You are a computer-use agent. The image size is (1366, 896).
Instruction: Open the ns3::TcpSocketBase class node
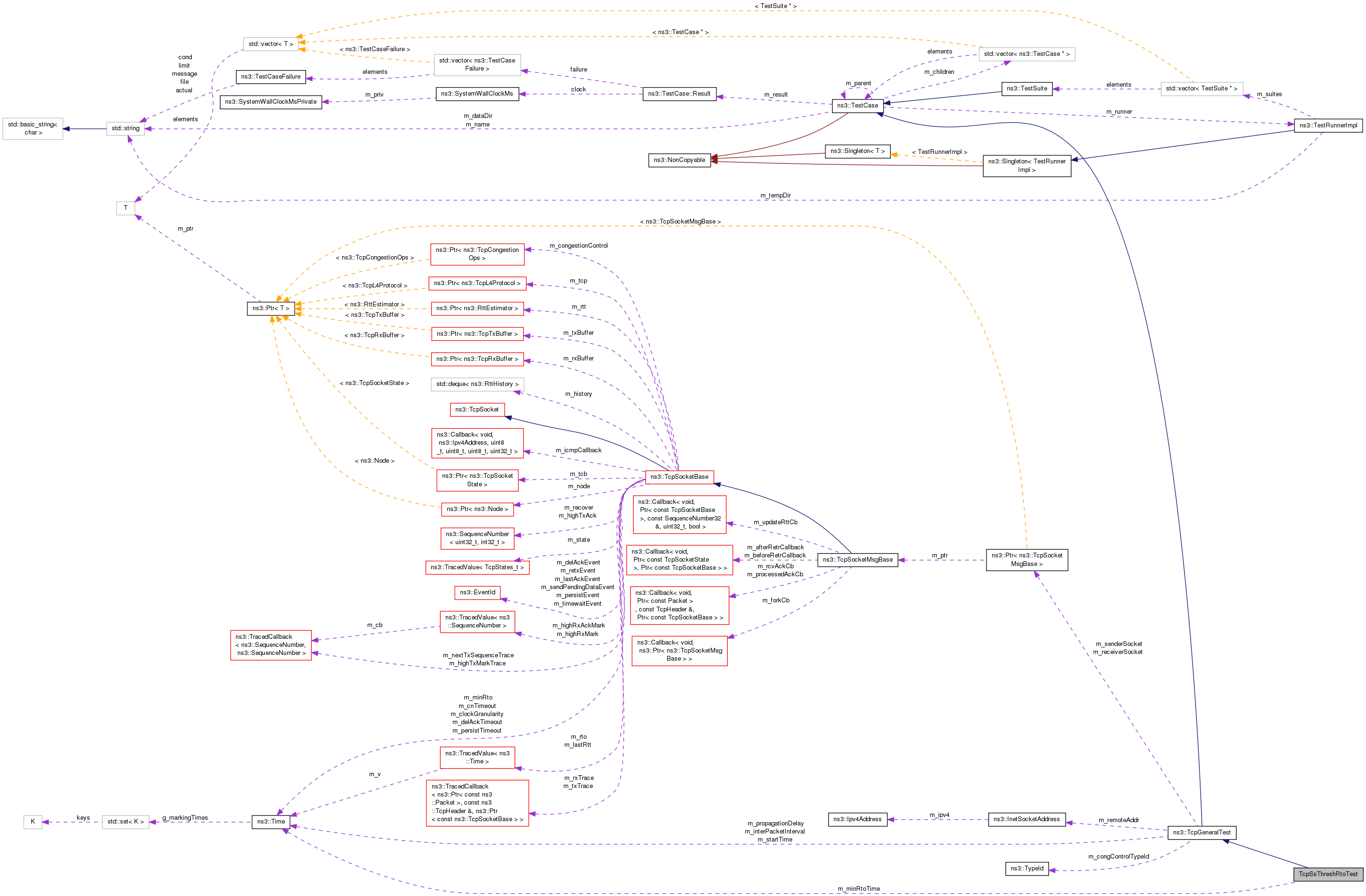click(x=679, y=477)
